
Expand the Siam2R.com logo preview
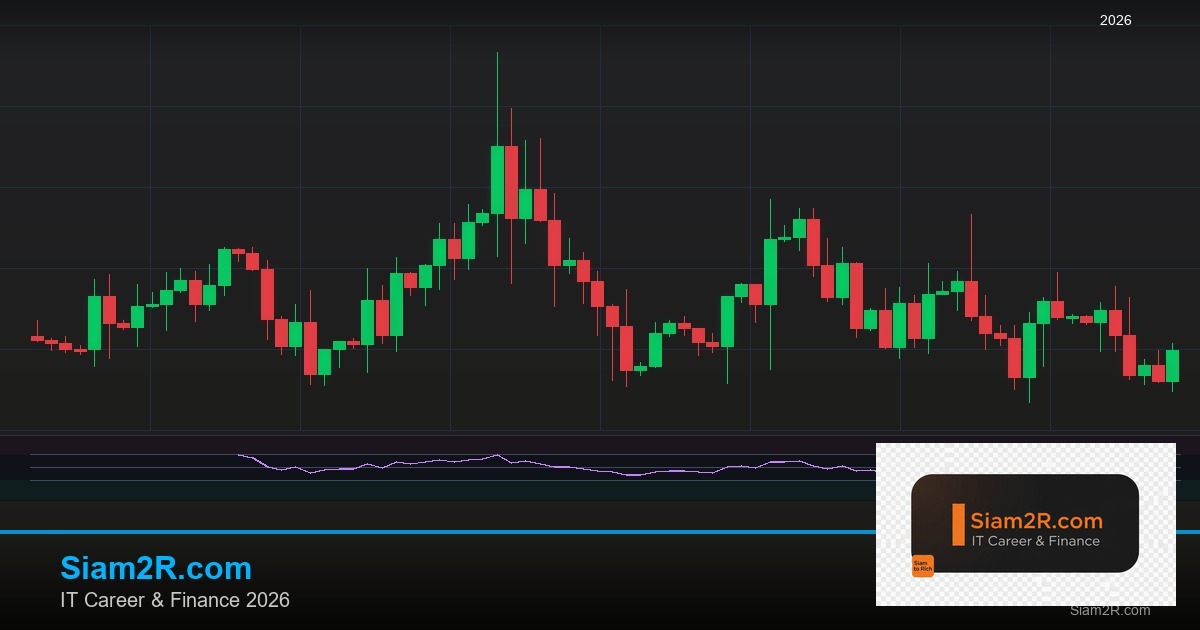[x=1026, y=523]
